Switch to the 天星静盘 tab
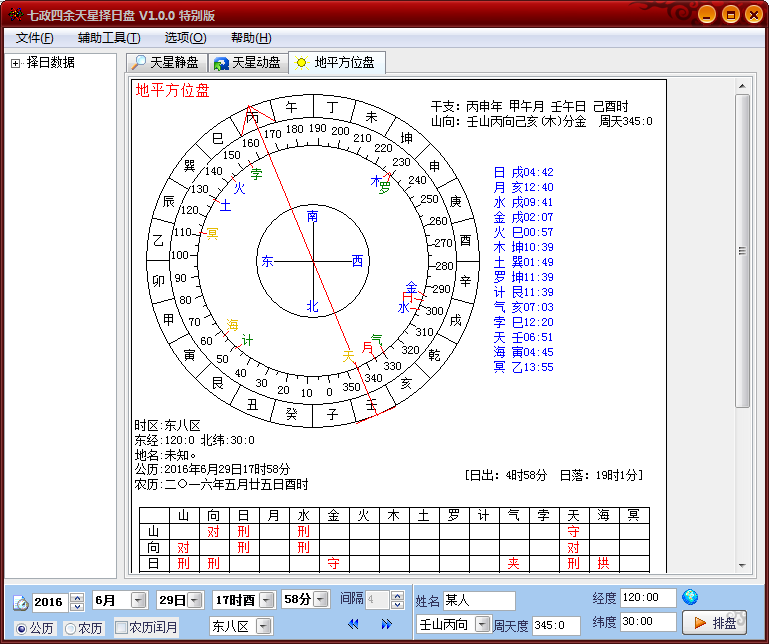The height and width of the screenshot is (644, 769). (x=167, y=63)
